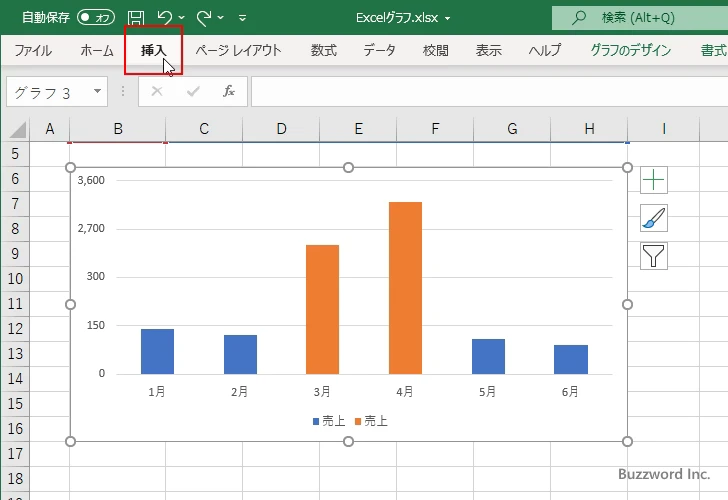Open the ファイル tab
This screenshot has height=500, width=728.
(33, 50)
